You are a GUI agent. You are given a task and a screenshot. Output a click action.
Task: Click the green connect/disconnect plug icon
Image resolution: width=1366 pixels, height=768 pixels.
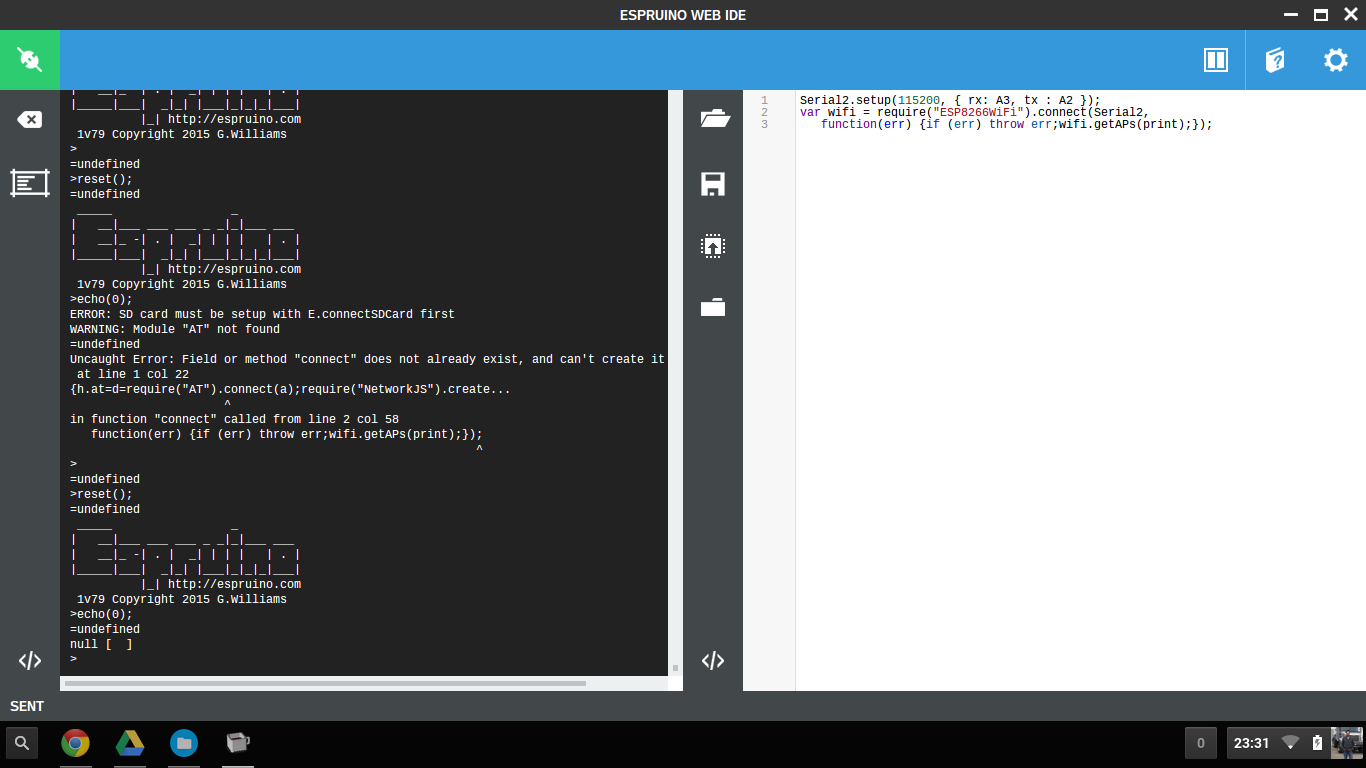30,60
